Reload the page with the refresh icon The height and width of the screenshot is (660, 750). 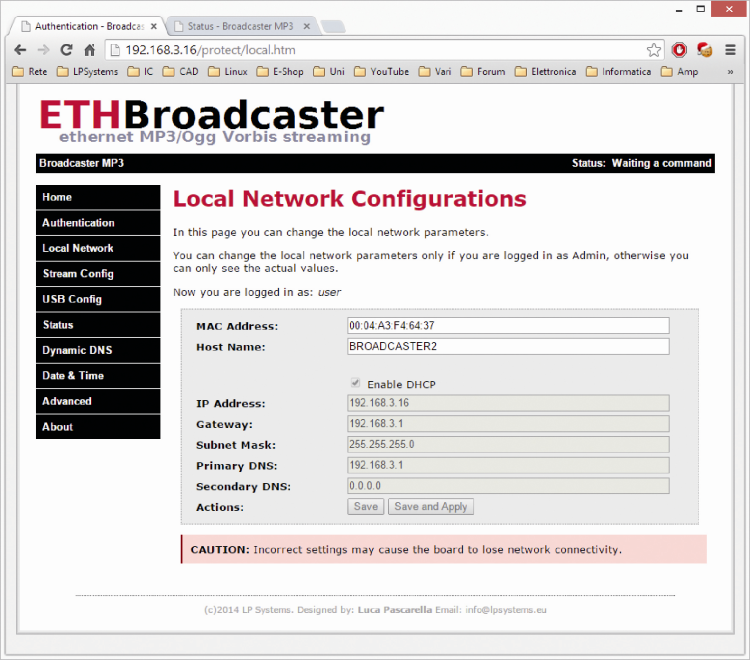tap(67, 50)
